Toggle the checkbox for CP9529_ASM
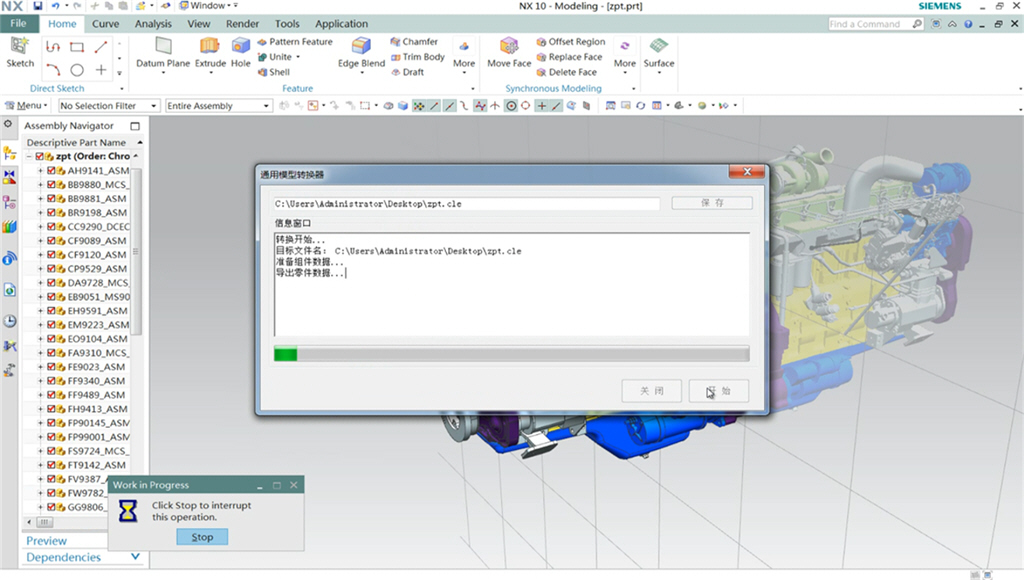 pyautogui.click(x=51, y=268)
